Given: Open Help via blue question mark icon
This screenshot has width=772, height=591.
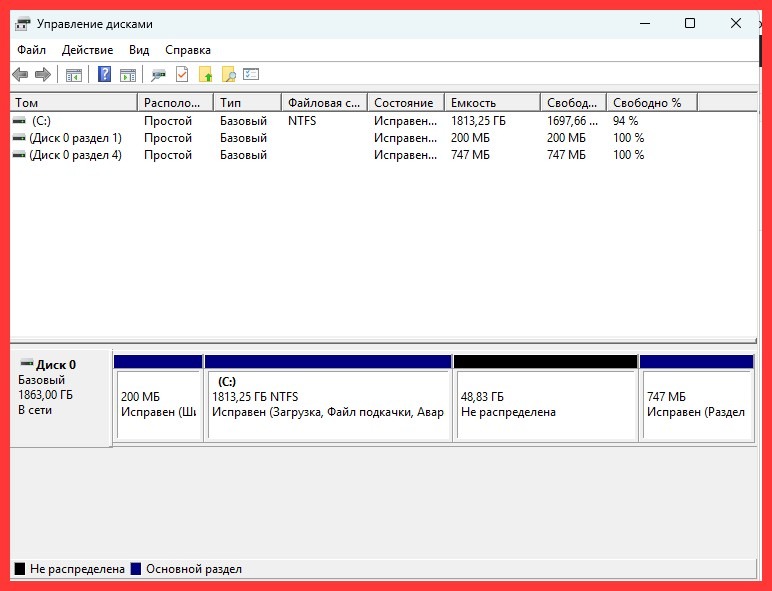Looking at the screenshot, I should tap(104, 75).
